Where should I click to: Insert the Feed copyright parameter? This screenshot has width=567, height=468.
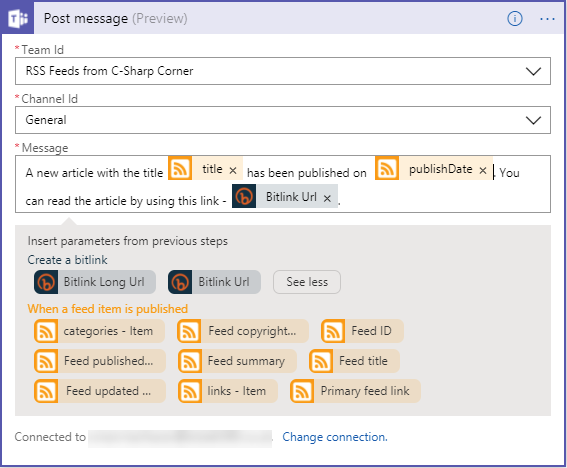pyautogui.click(x=243, y=331)
